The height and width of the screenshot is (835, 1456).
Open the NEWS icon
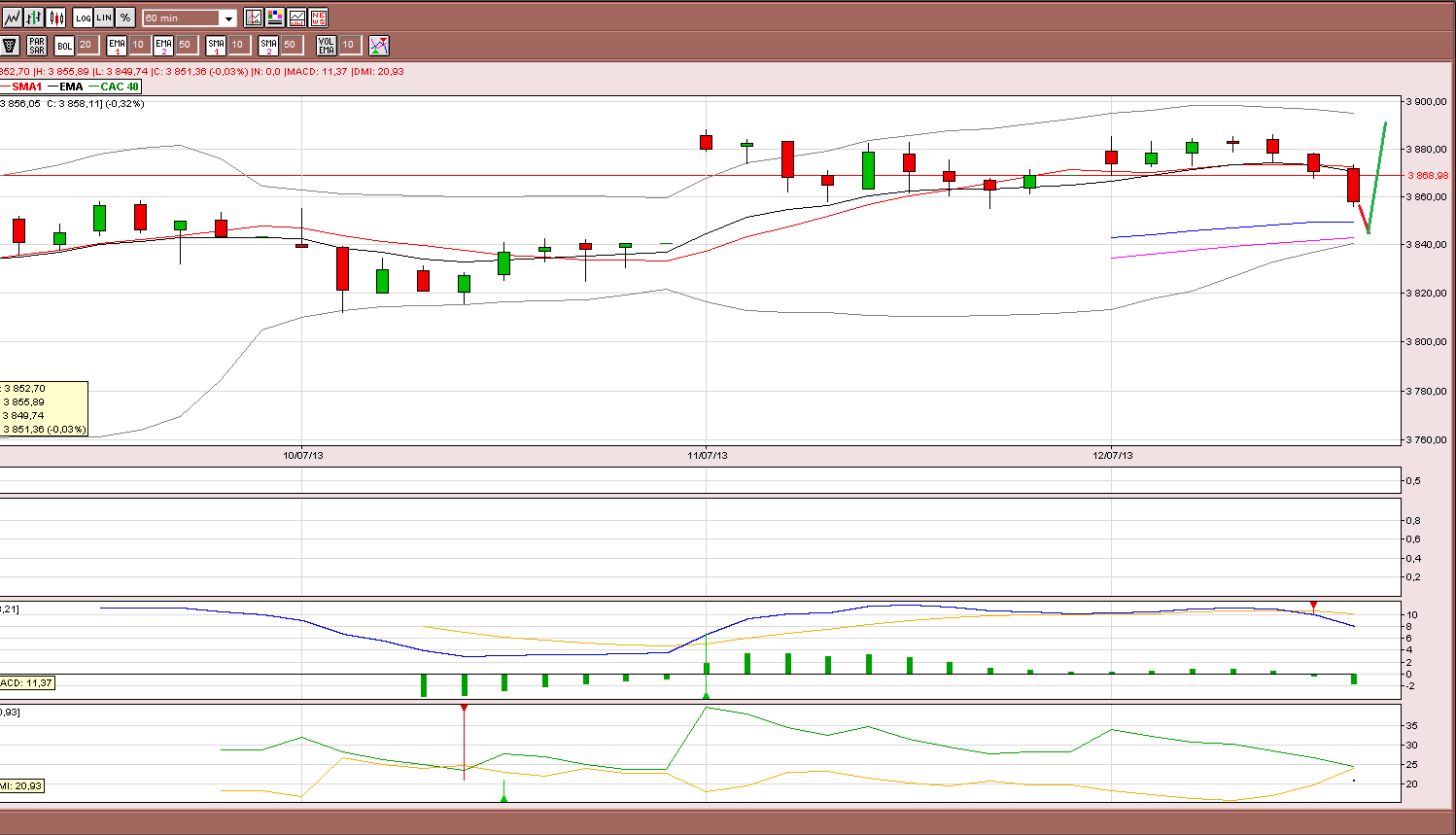pyautogui.click(x=318, y=17)
